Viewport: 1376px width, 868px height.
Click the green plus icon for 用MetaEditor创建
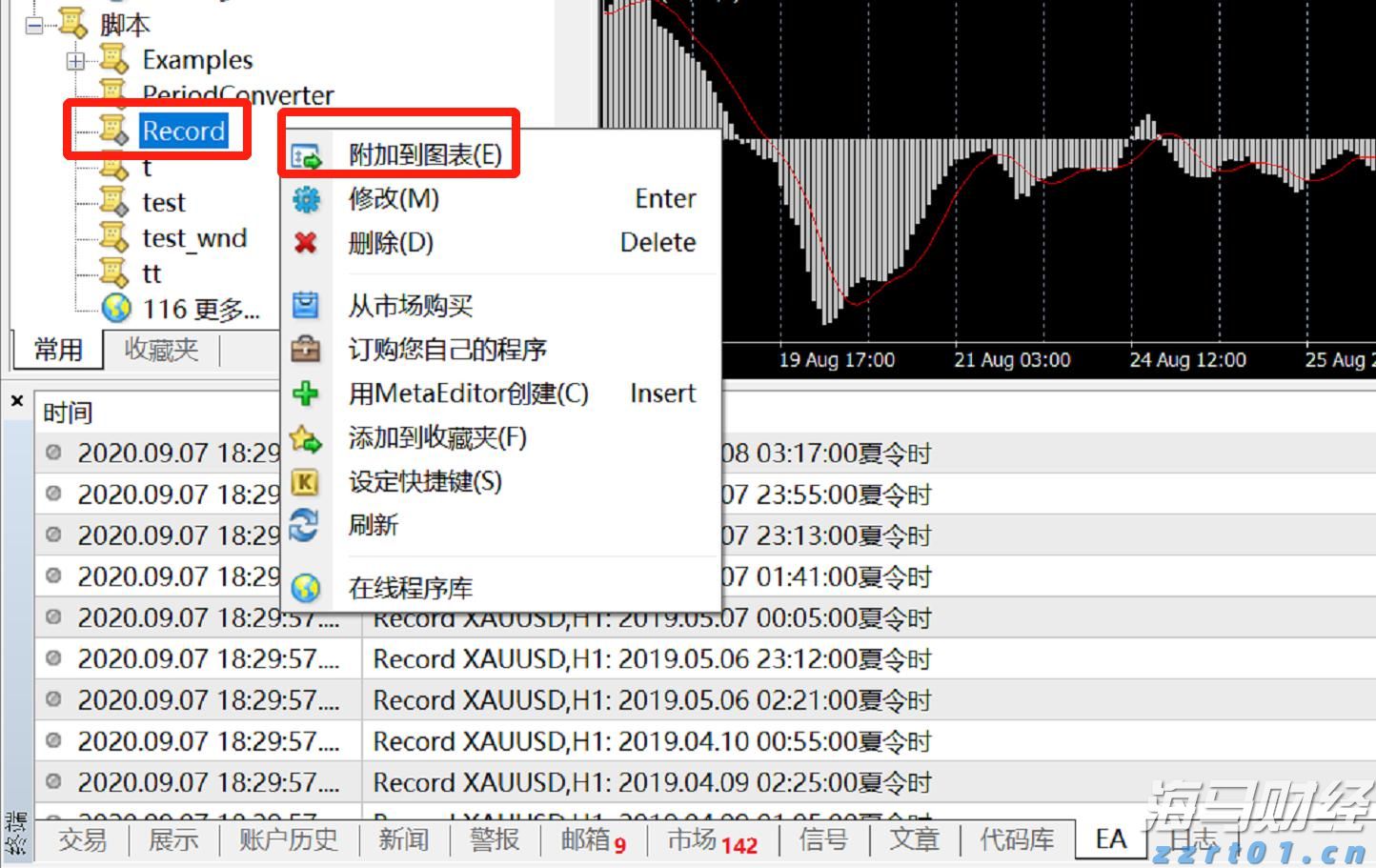305,394
